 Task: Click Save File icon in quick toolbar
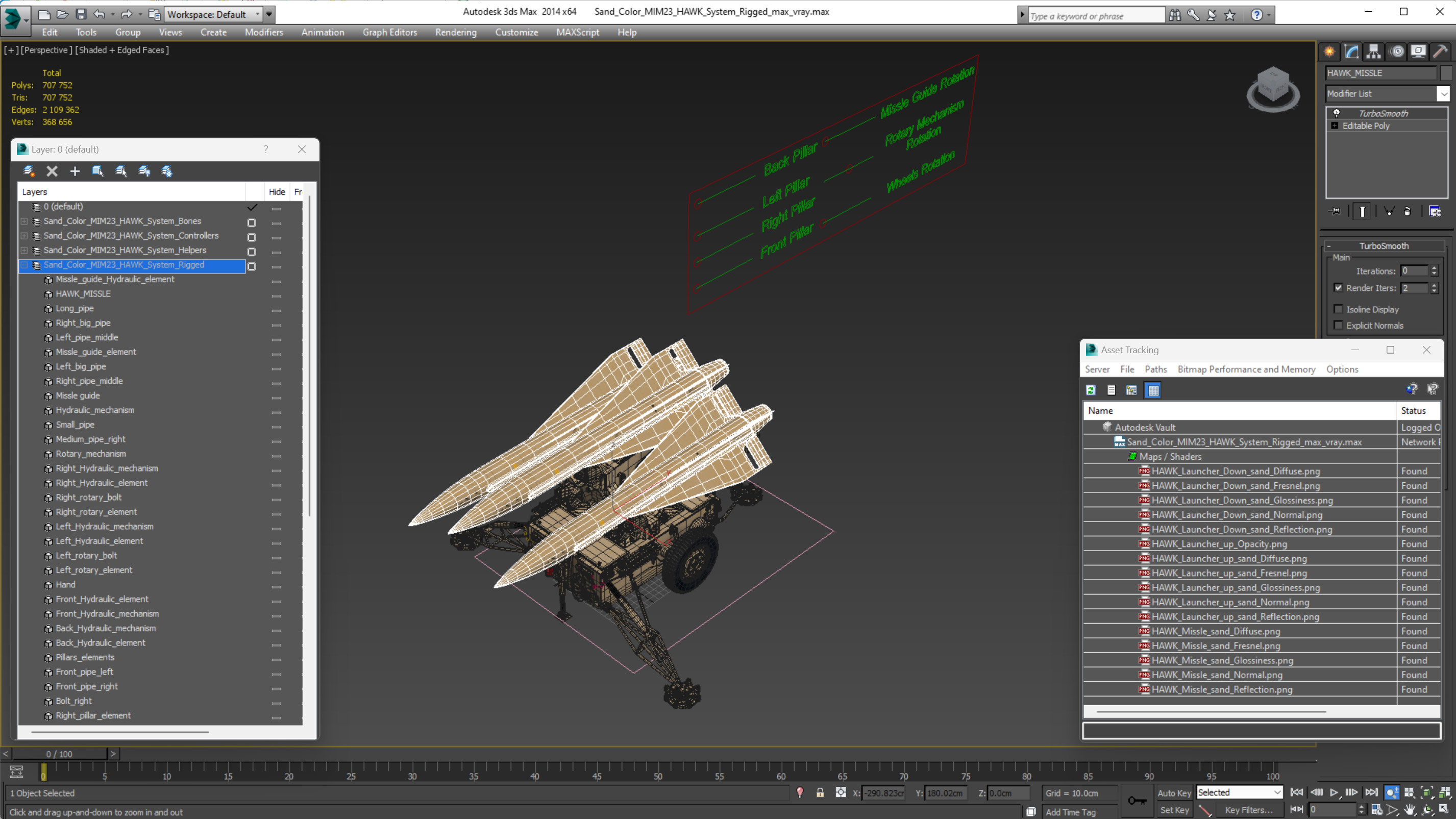[81, 14]
